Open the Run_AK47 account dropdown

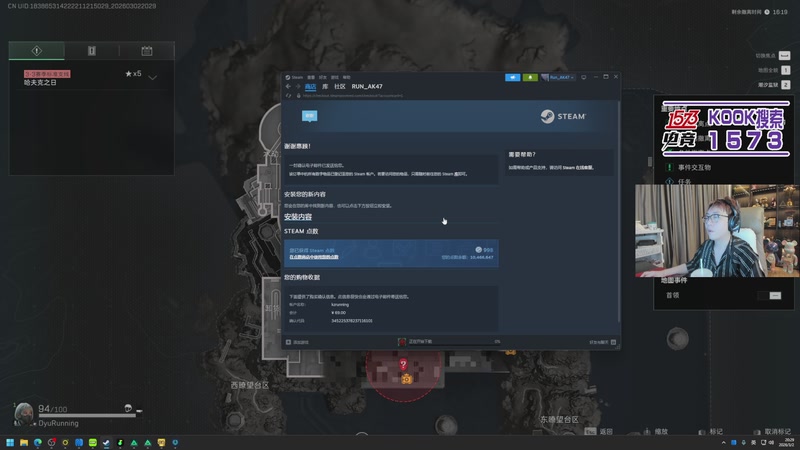[558, 77]
